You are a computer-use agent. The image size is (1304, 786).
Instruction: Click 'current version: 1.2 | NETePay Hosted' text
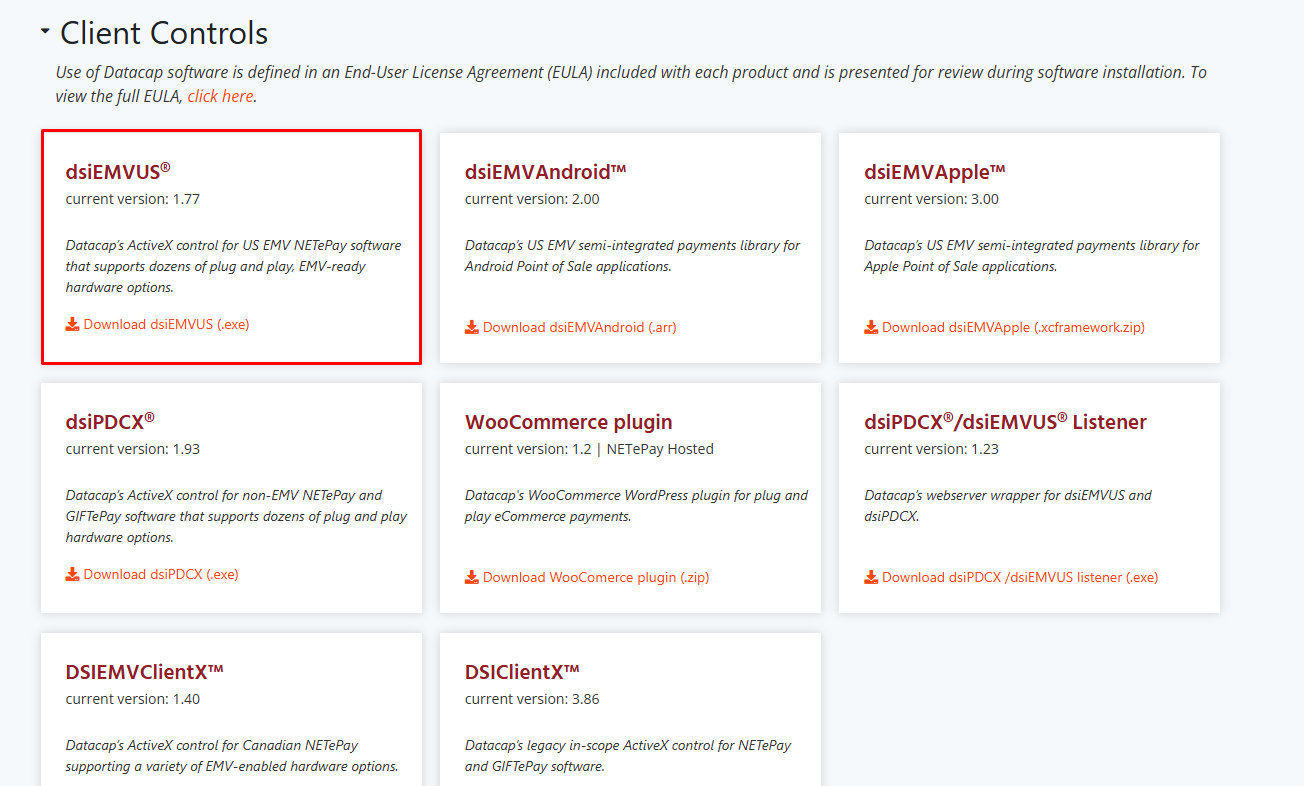click(589, 449)
